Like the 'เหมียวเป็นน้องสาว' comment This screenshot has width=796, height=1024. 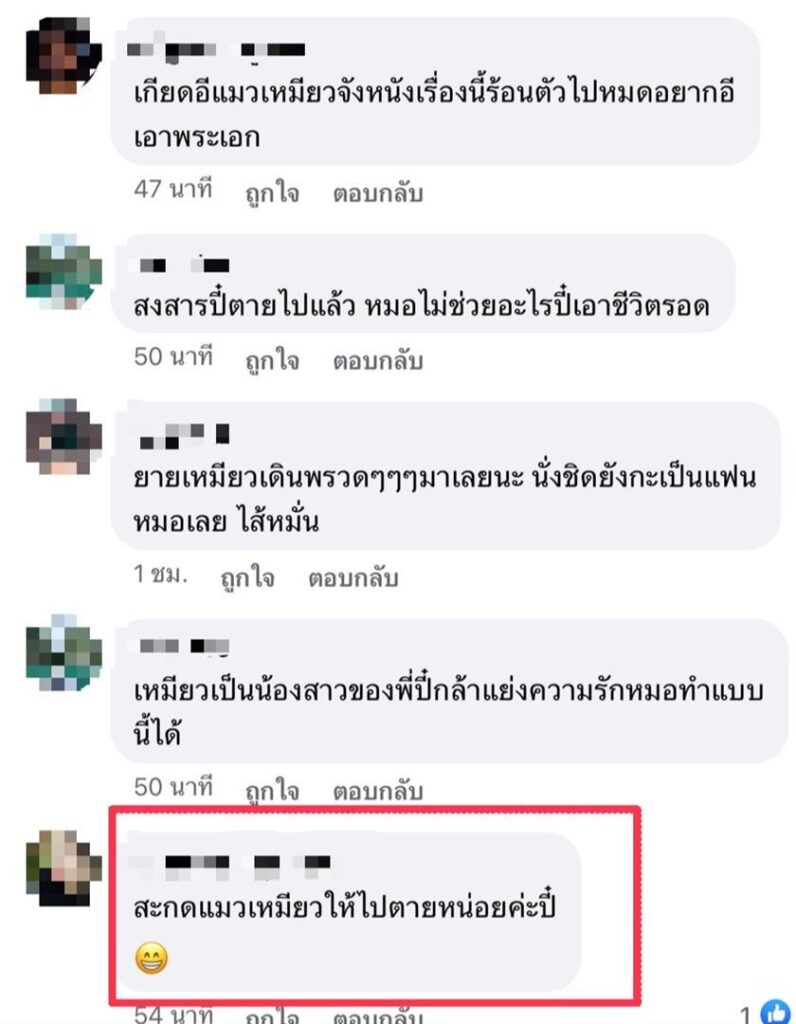pos(272,791)
